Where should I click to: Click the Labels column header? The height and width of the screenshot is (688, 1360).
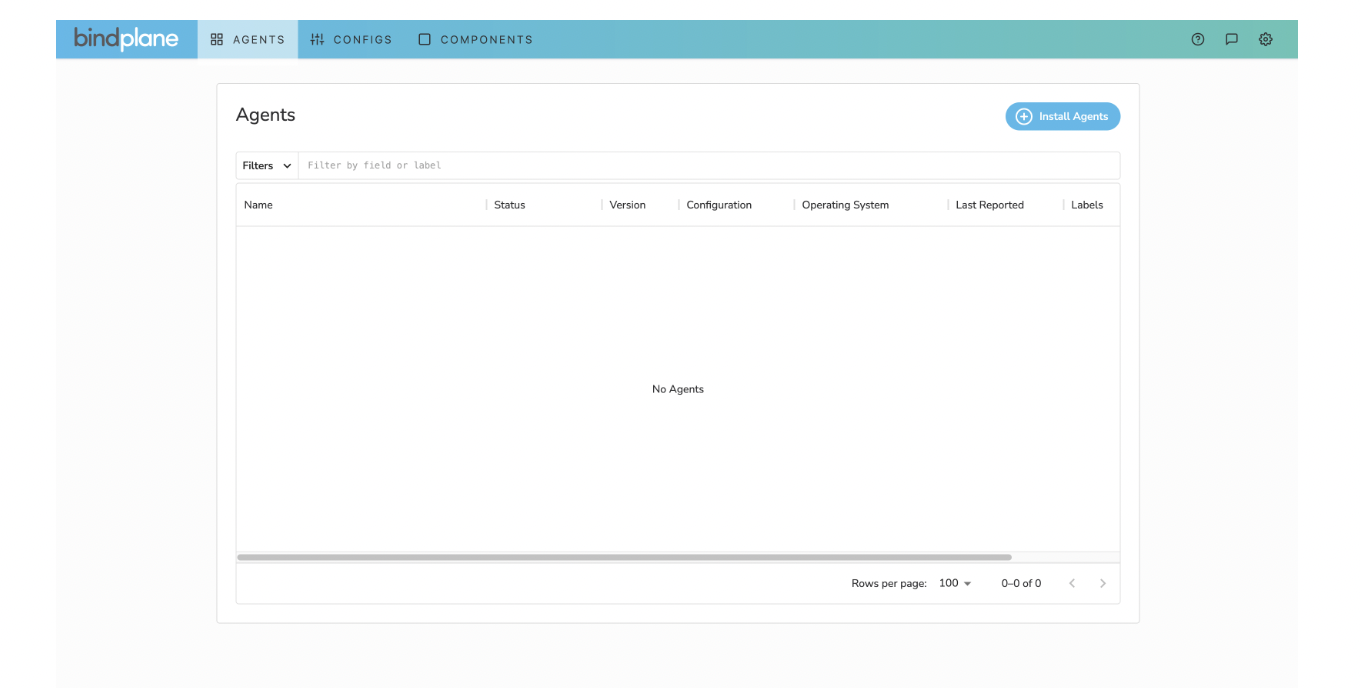click(1087, 205)
